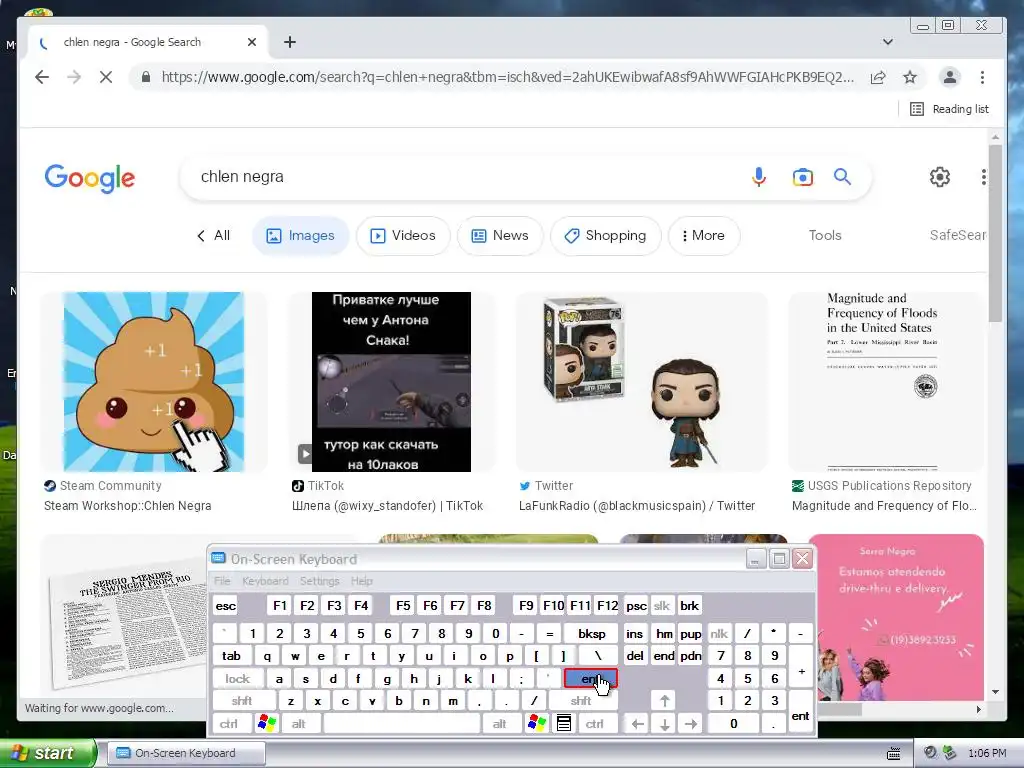Click the psc print screen key
The width and height of the screenshot is (1024, 768).
[636, 606]
